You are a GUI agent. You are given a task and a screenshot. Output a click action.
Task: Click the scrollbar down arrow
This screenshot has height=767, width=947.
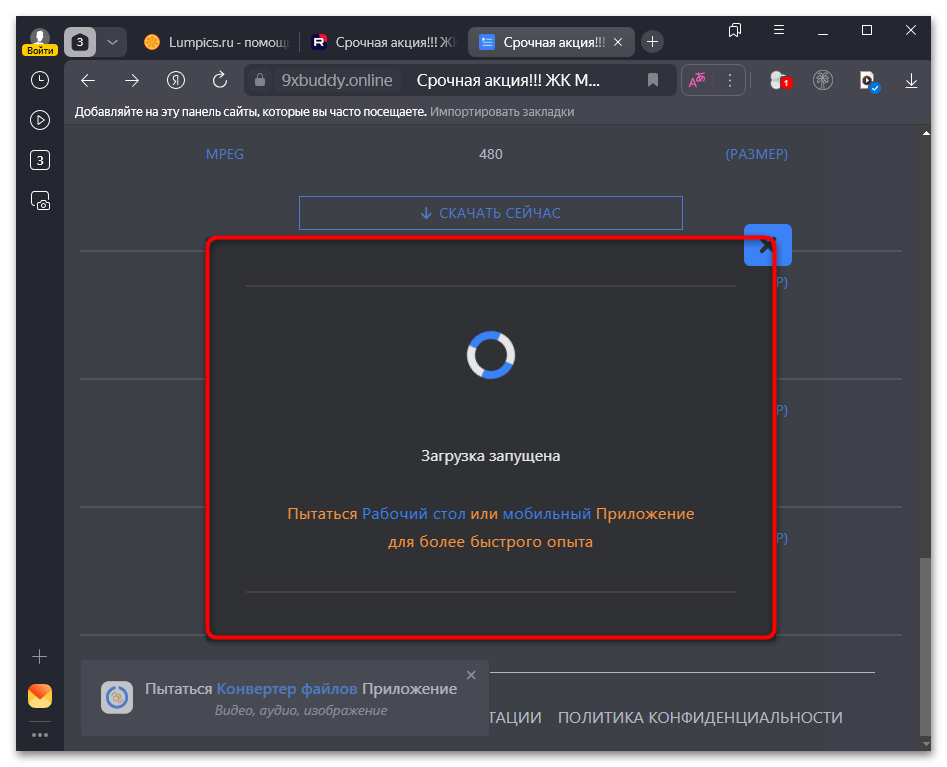coord(926,743)
